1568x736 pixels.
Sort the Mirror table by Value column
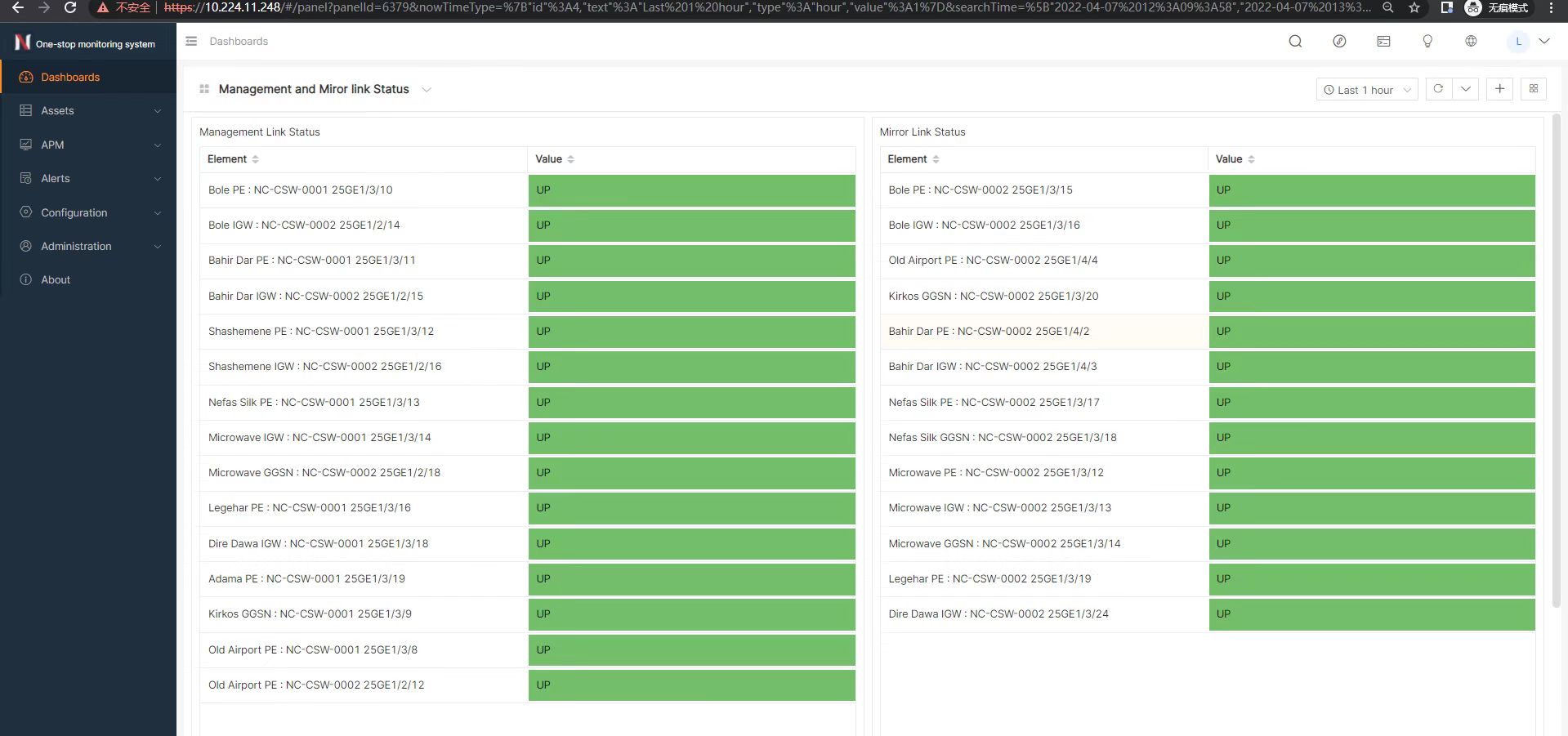click(x=1251, y=159)
